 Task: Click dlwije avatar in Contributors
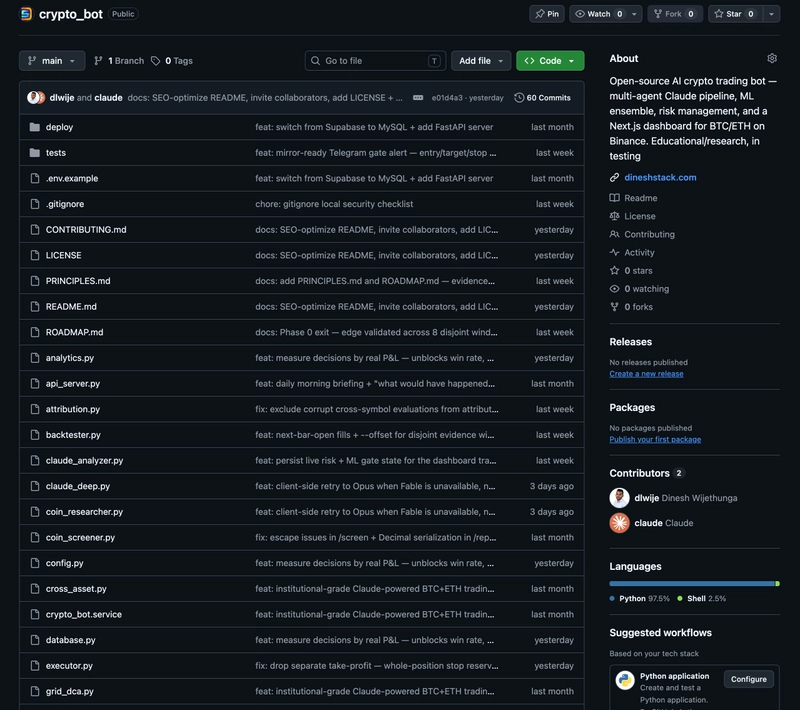(x=619, y=498)
